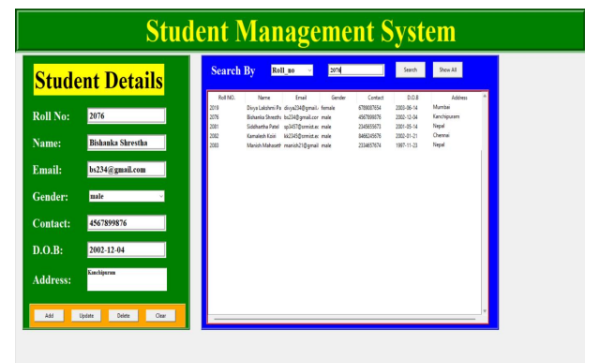Screen dimensions: 590x363
Task: Click the Roll No input field
Action: click(x=126, y=115)
